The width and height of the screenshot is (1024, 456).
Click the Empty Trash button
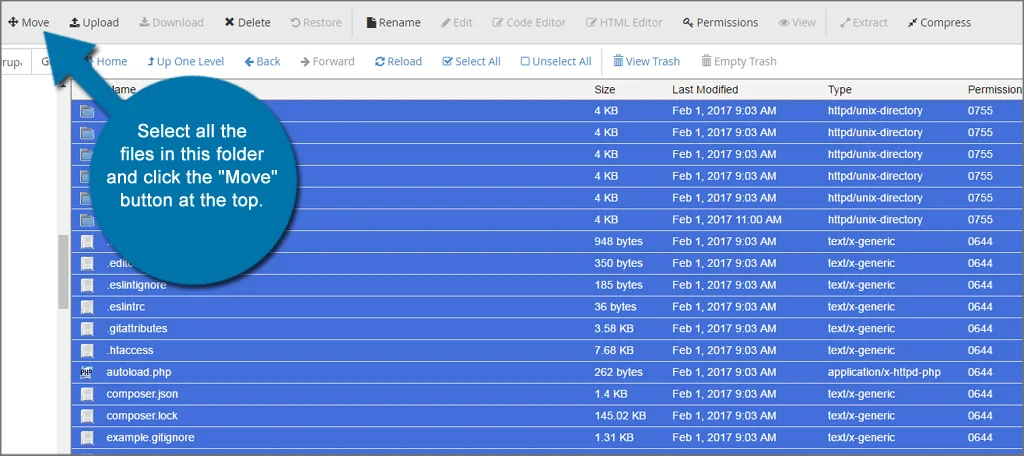739,61
